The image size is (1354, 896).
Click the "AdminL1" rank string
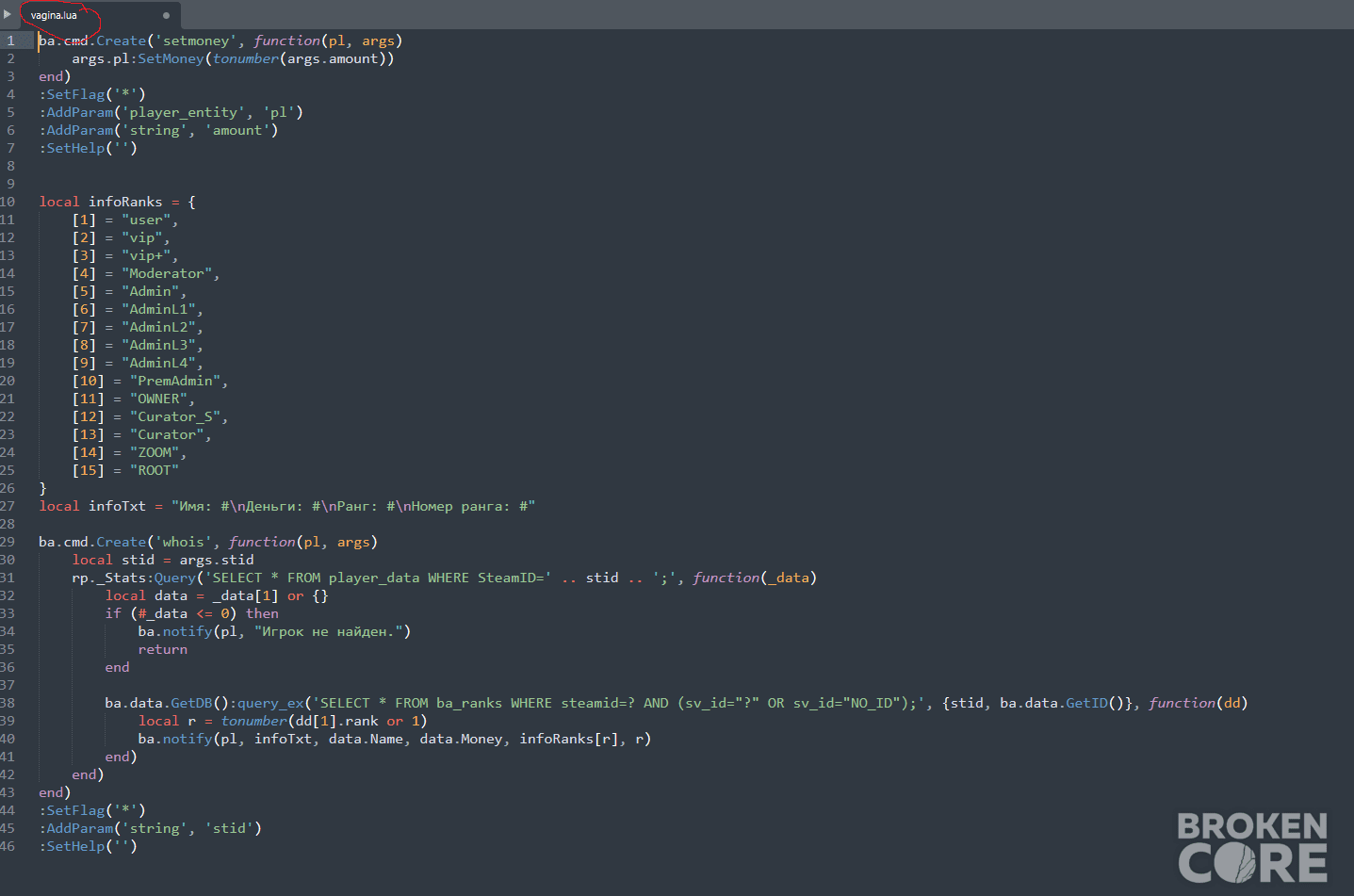(158, 309)
